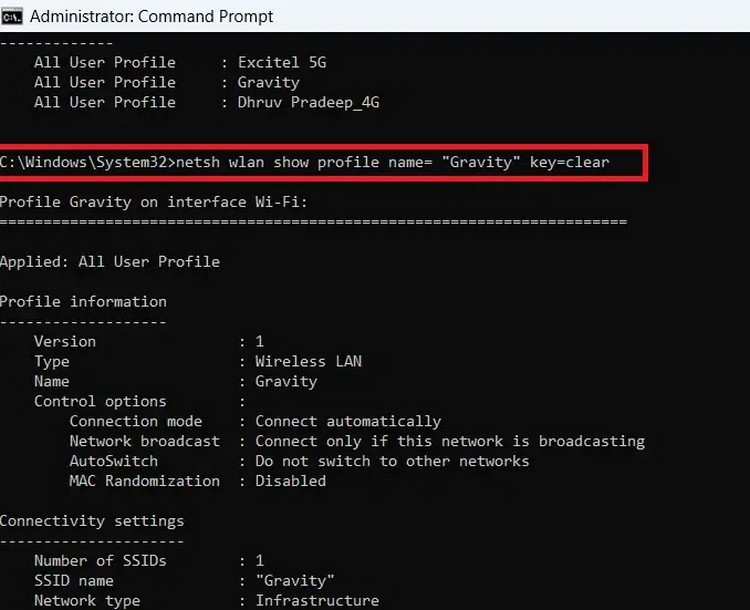Image resolution: width=750 pixels, height=610 pixels.
Task: Click the SSID name value "Gravity" in quotes
Action: [294, 581]
